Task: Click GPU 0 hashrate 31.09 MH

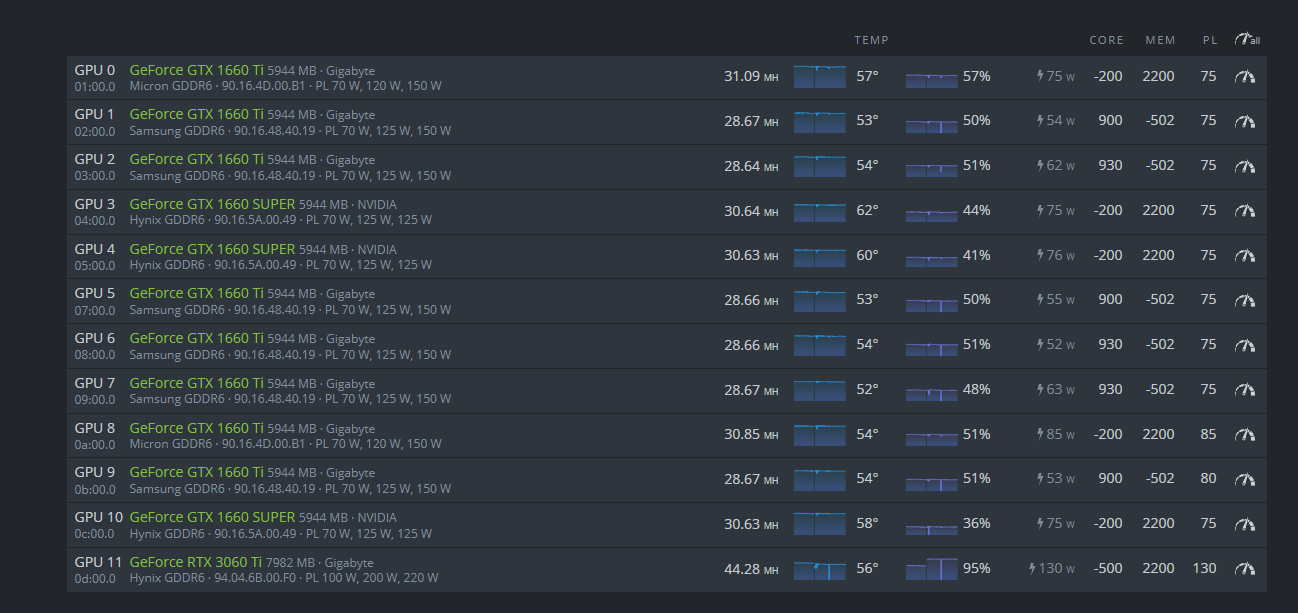Action: tap(751, 76)
